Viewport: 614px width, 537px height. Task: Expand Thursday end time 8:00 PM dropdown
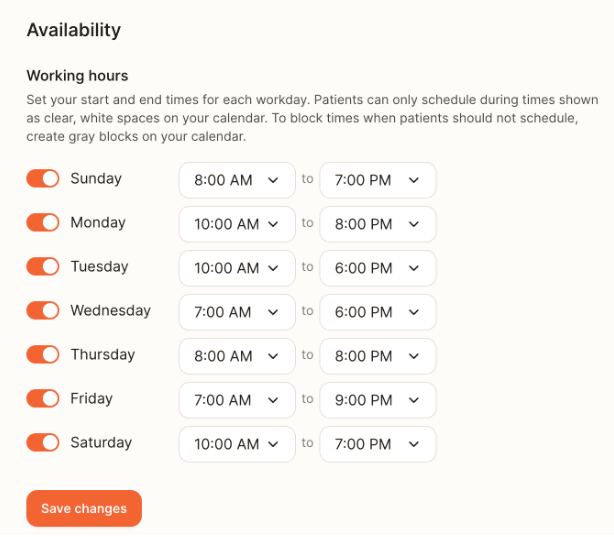[377, 356]
